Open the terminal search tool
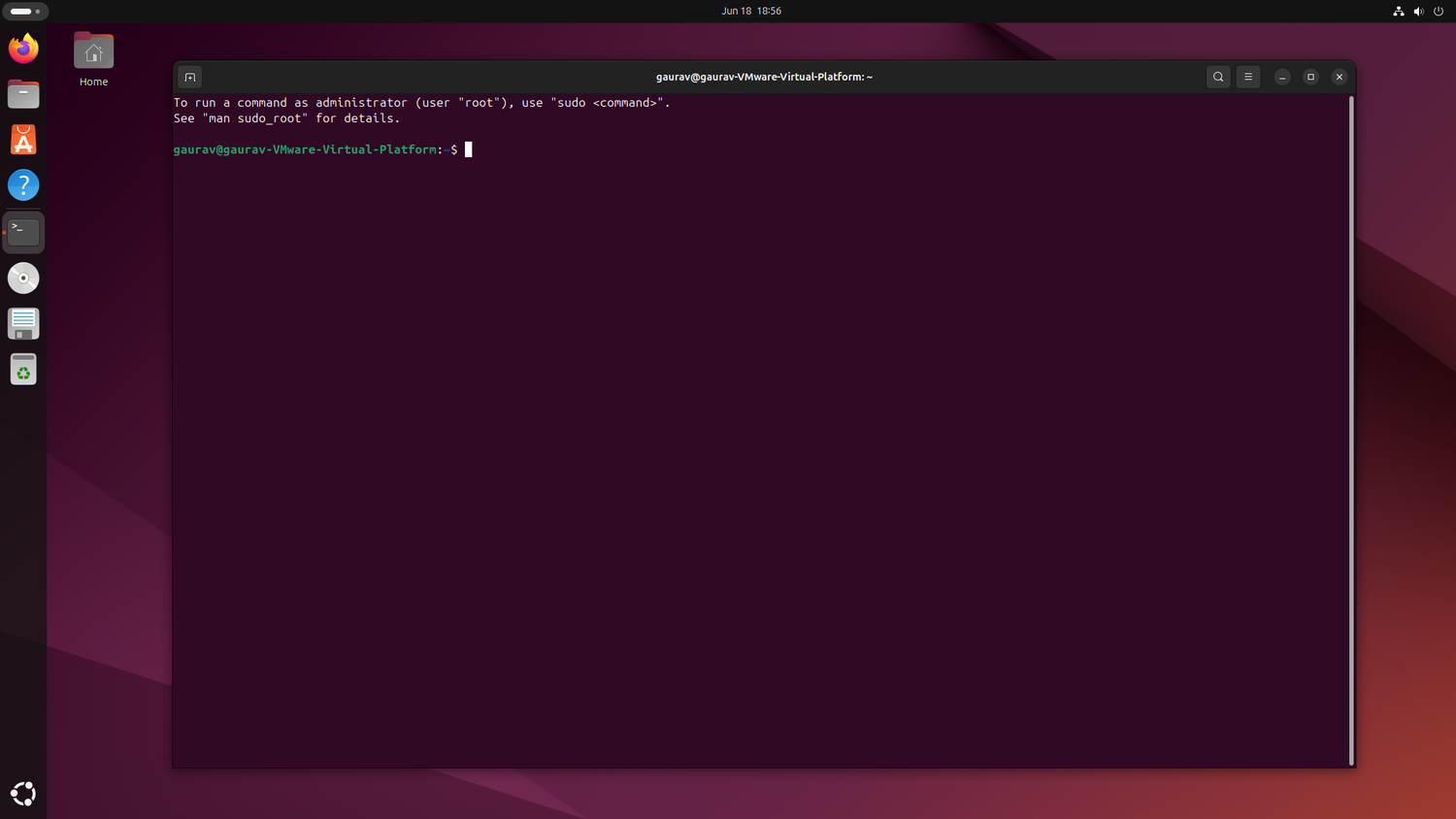 coord(1218,77)
